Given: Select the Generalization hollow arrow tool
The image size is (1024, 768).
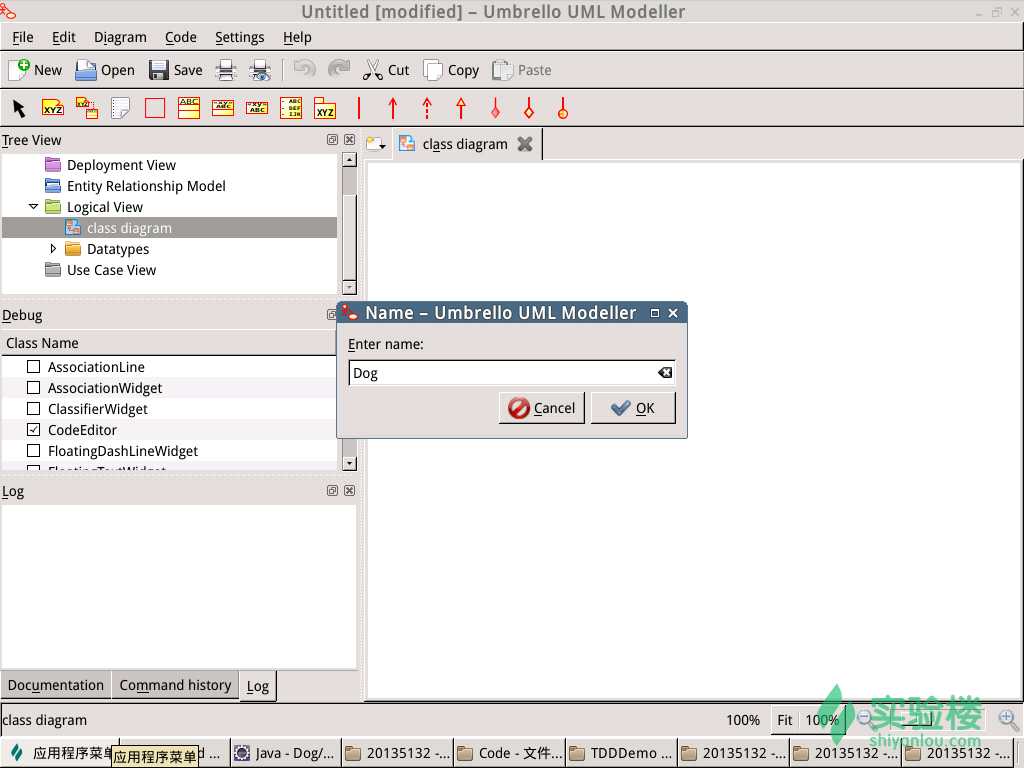Looking at the screenshot, I should (461, 108).
